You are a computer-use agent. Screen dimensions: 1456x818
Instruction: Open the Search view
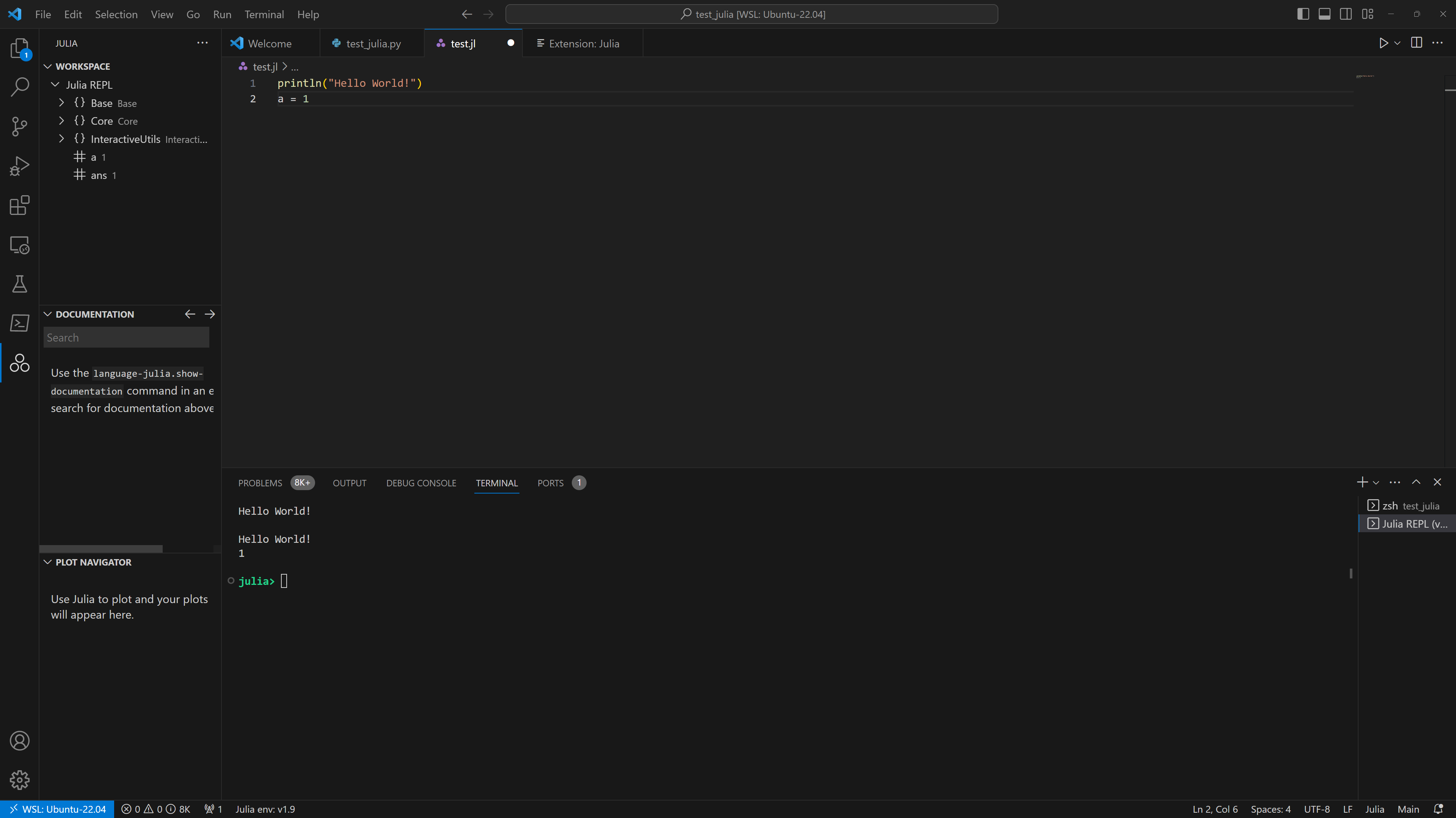click(20, 87)
